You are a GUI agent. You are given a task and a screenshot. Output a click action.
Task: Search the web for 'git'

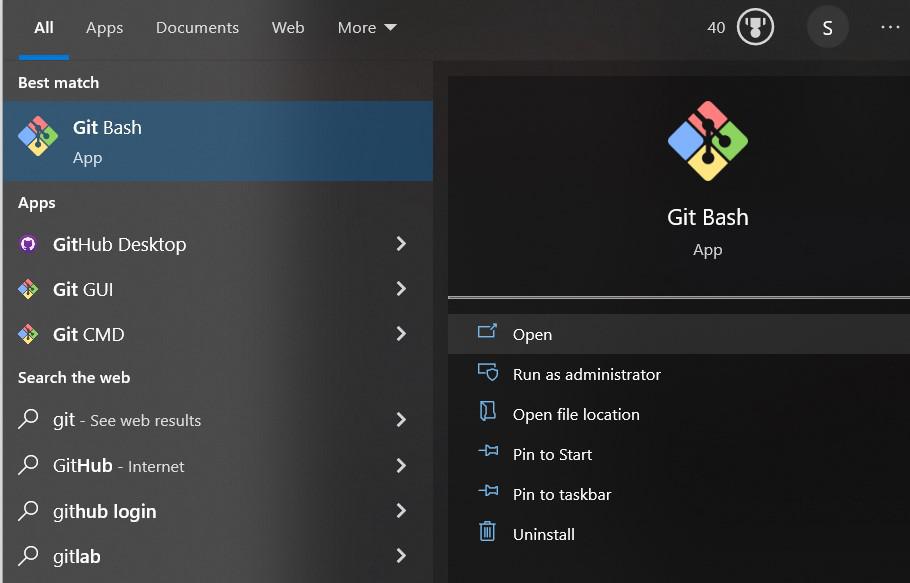[x=218, y=419]
